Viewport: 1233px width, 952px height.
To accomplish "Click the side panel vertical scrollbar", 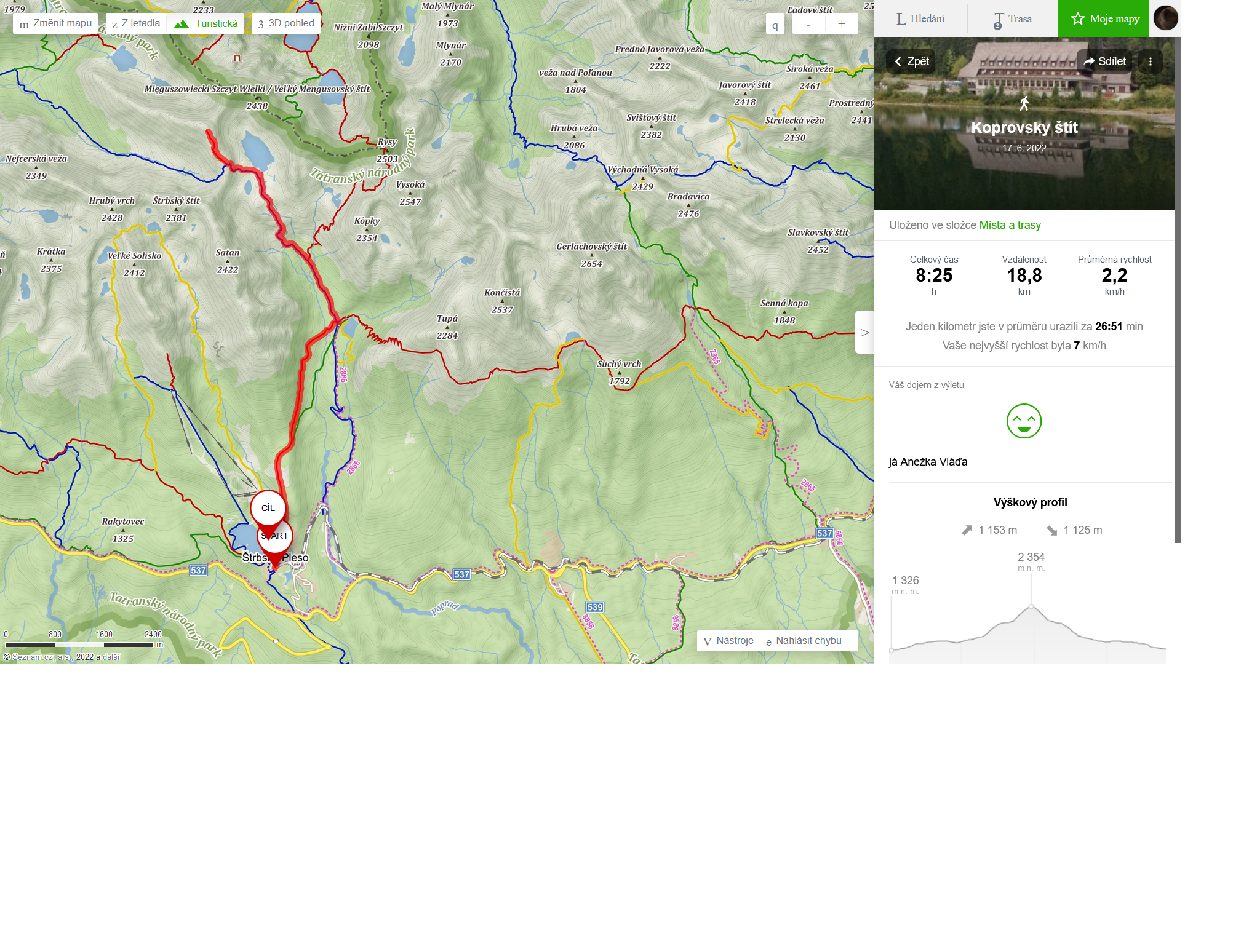I will [1178, 289].
